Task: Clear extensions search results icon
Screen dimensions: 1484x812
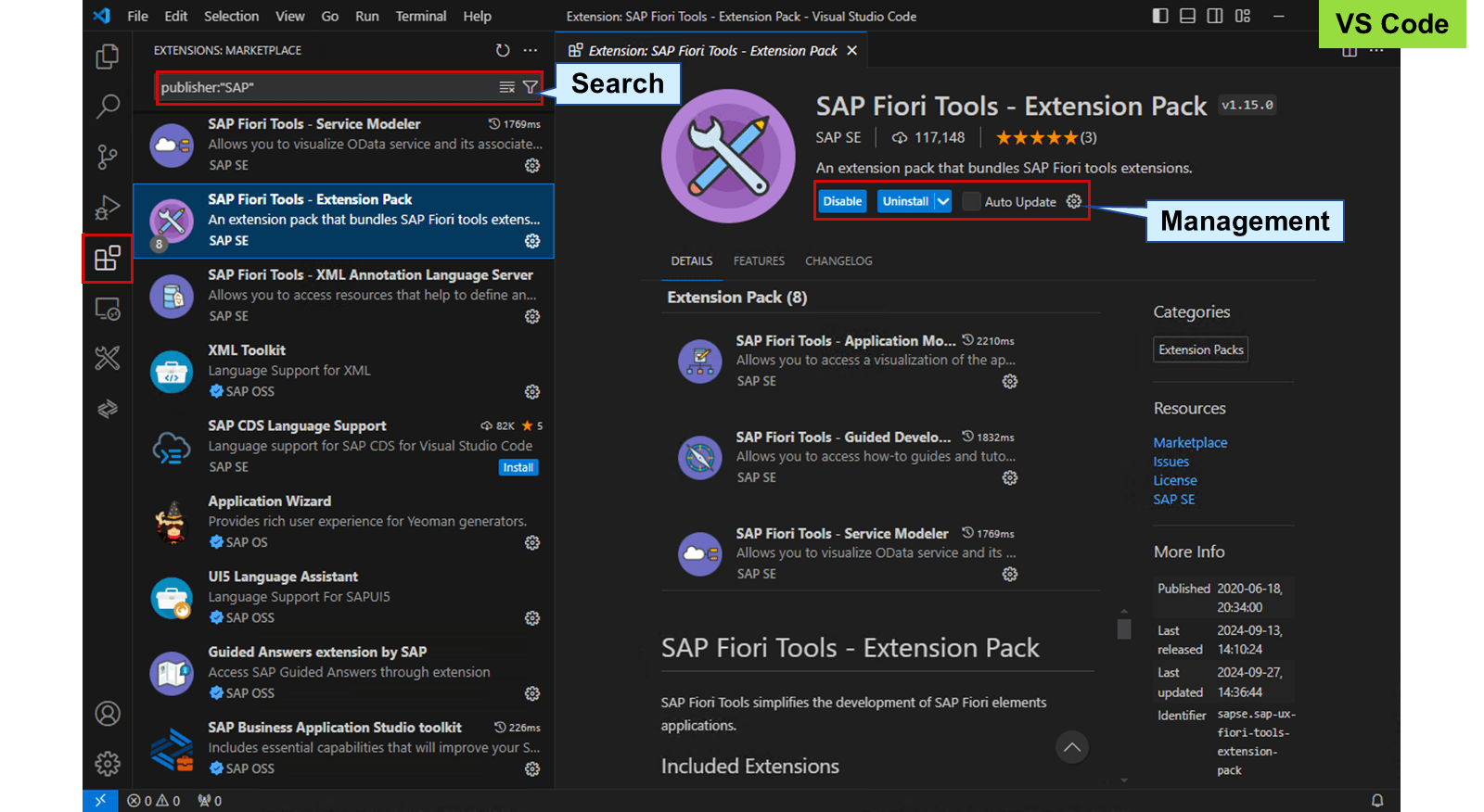Action: point(506,87)
